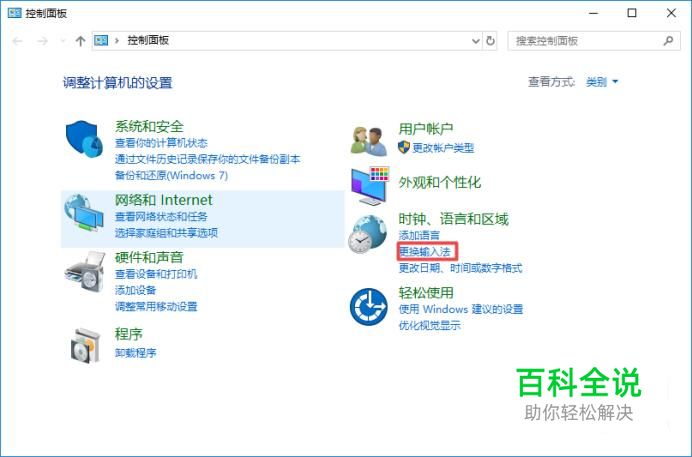Close the Control Panel window
This screenshot has height=457, width=692.
tap(671, 13)
